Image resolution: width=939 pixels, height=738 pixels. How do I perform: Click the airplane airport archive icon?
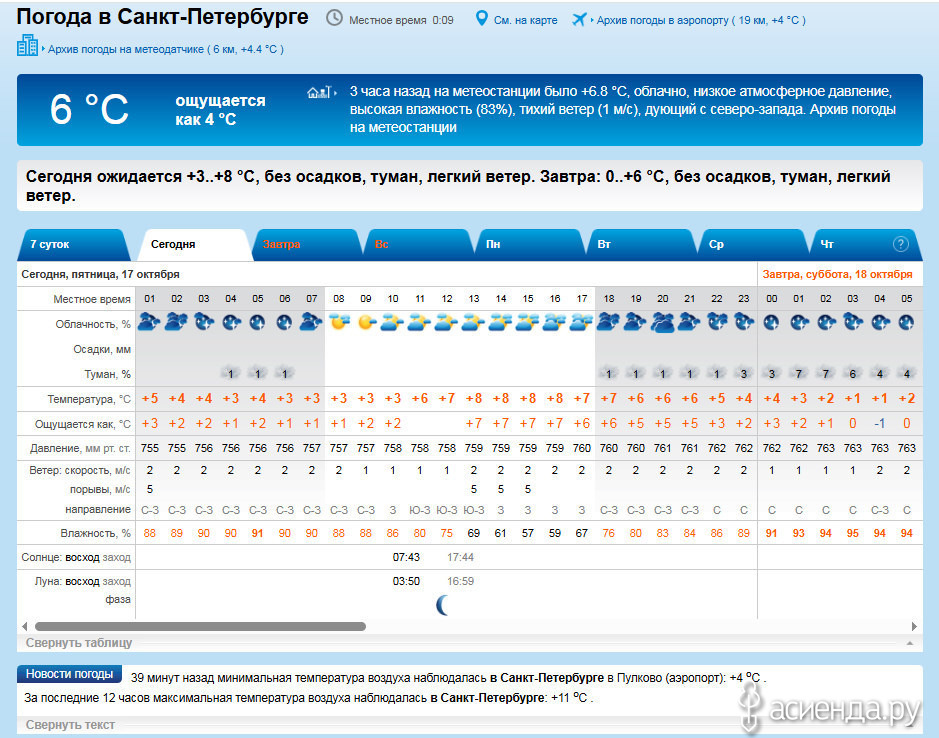click(x=579, y=19)
